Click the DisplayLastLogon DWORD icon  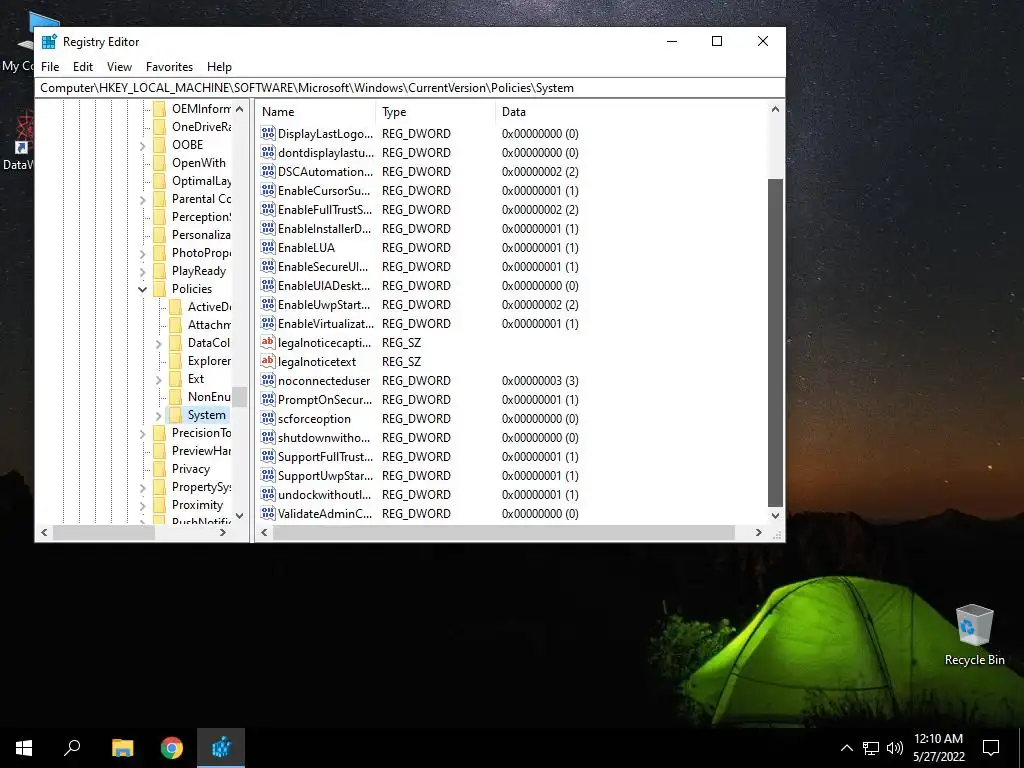click(268, 133)
